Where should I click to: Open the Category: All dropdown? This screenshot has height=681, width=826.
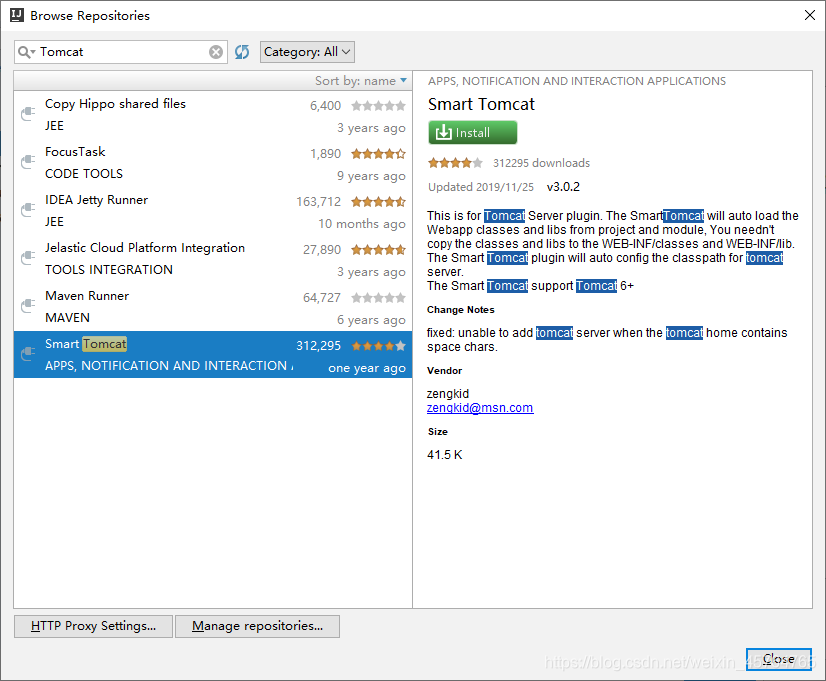tap(307, 52)
